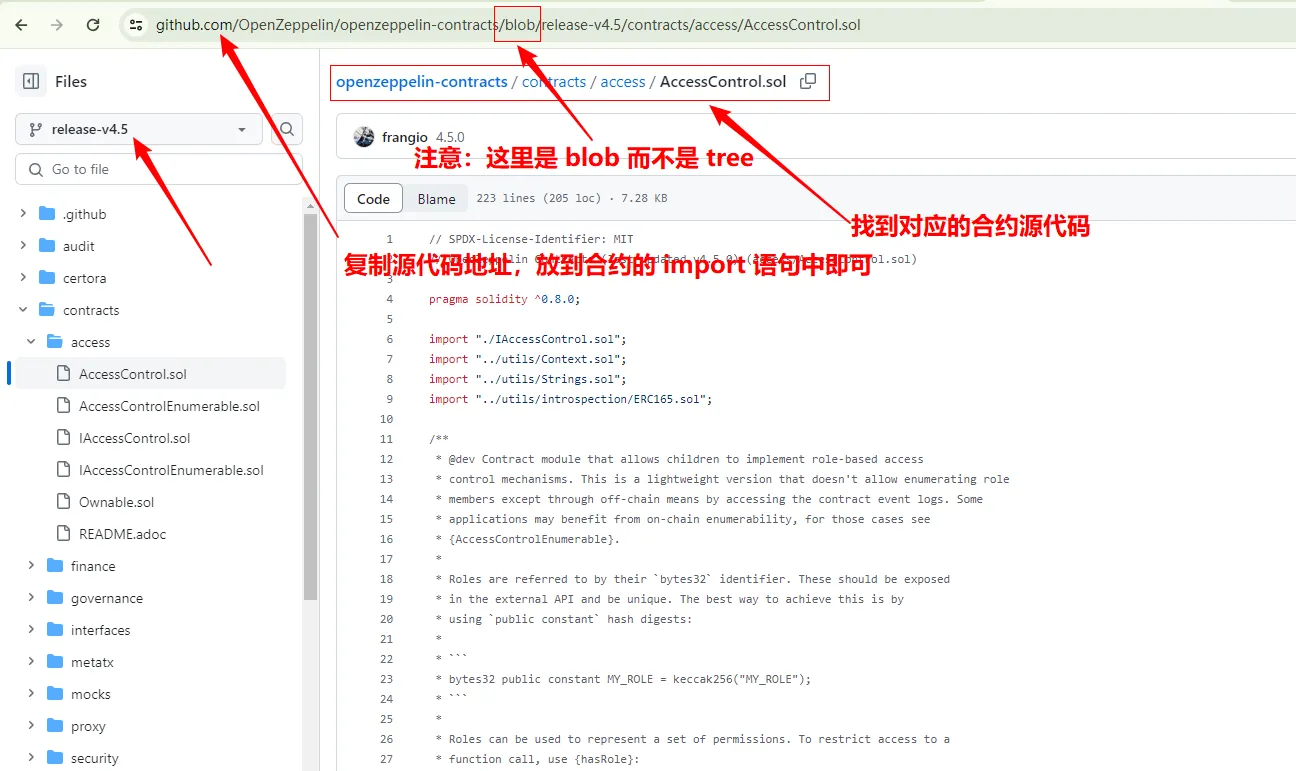Image resolution: width=1296 pixels, height=771 pixels.
Task: Click frangio's avatar image
Action: (364, 137)
